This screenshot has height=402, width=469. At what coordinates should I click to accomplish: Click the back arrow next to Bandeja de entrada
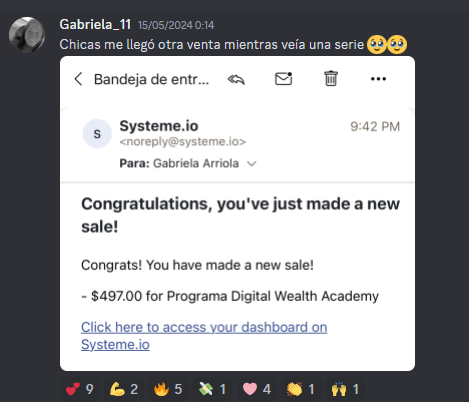(x=78, y=79)
